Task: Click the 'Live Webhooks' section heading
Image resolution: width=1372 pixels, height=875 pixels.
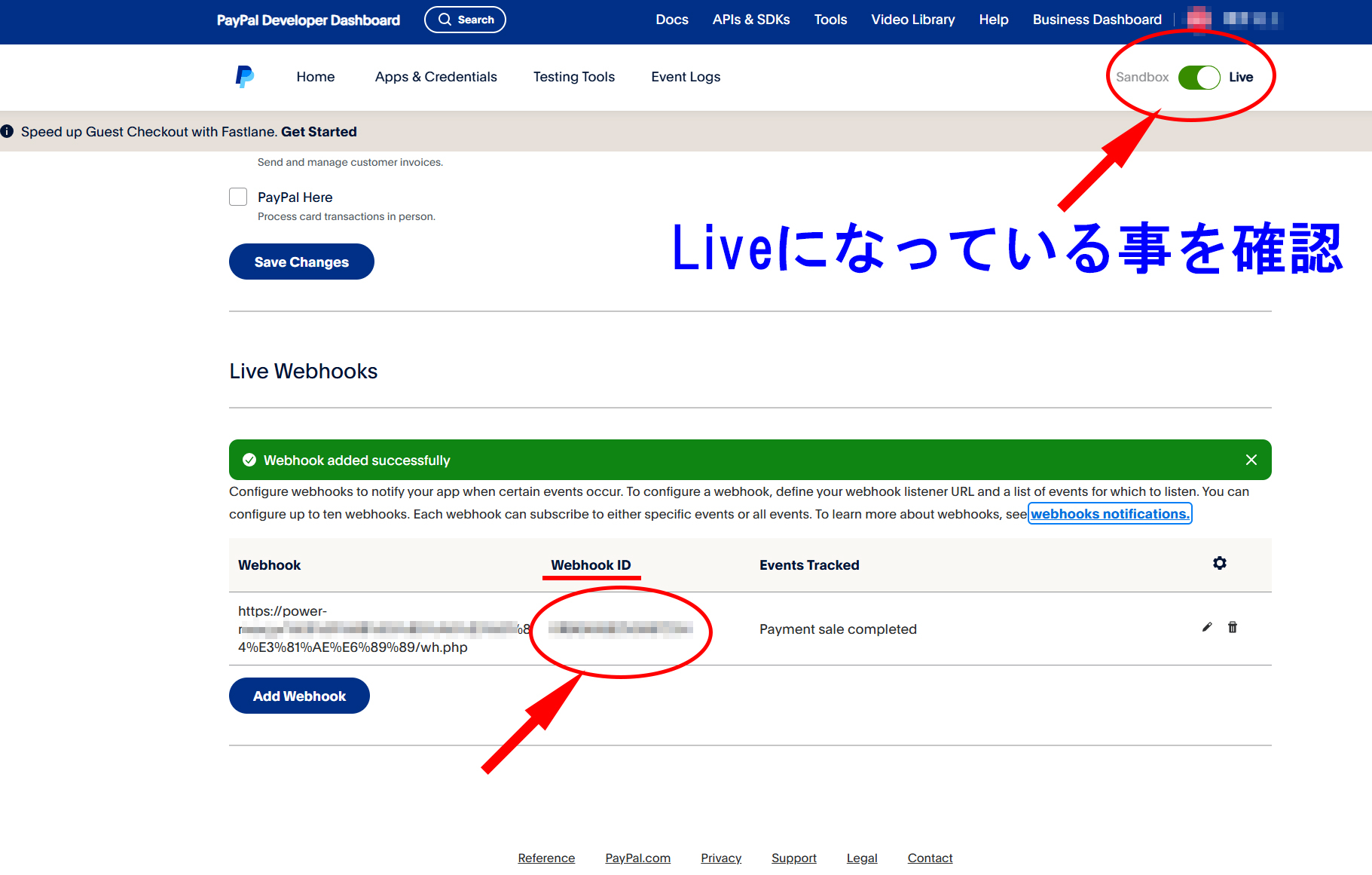Action: [304, 371]
